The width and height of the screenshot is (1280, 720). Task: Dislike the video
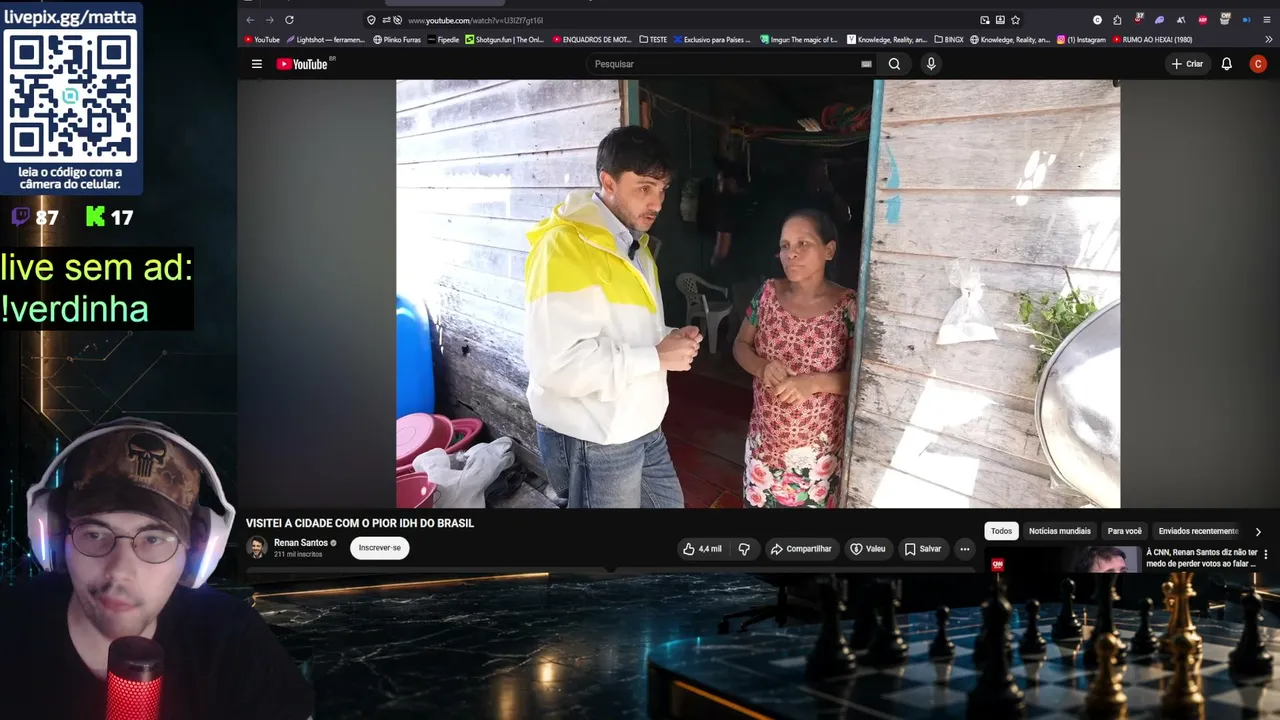744,549
